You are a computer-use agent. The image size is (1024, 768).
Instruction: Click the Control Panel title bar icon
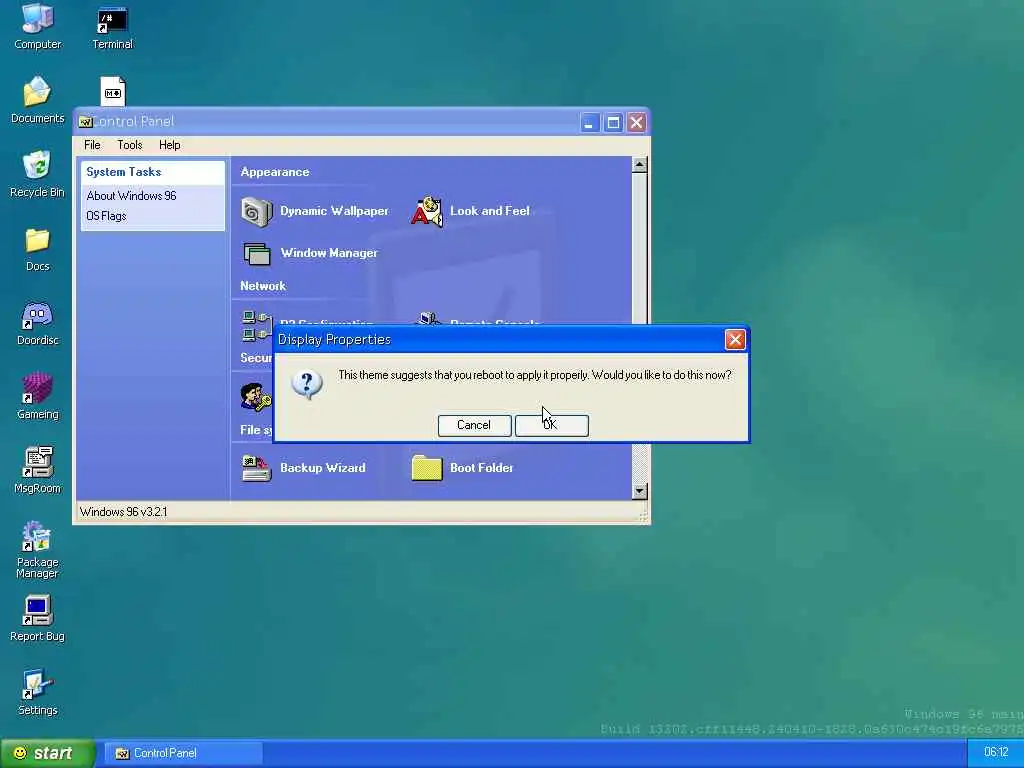point(86,121)
